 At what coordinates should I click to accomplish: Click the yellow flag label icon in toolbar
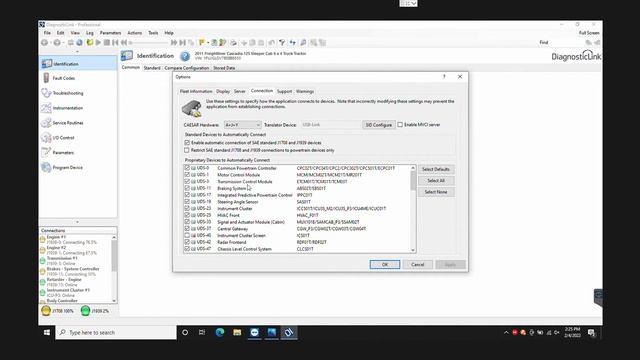coord(202,42)
